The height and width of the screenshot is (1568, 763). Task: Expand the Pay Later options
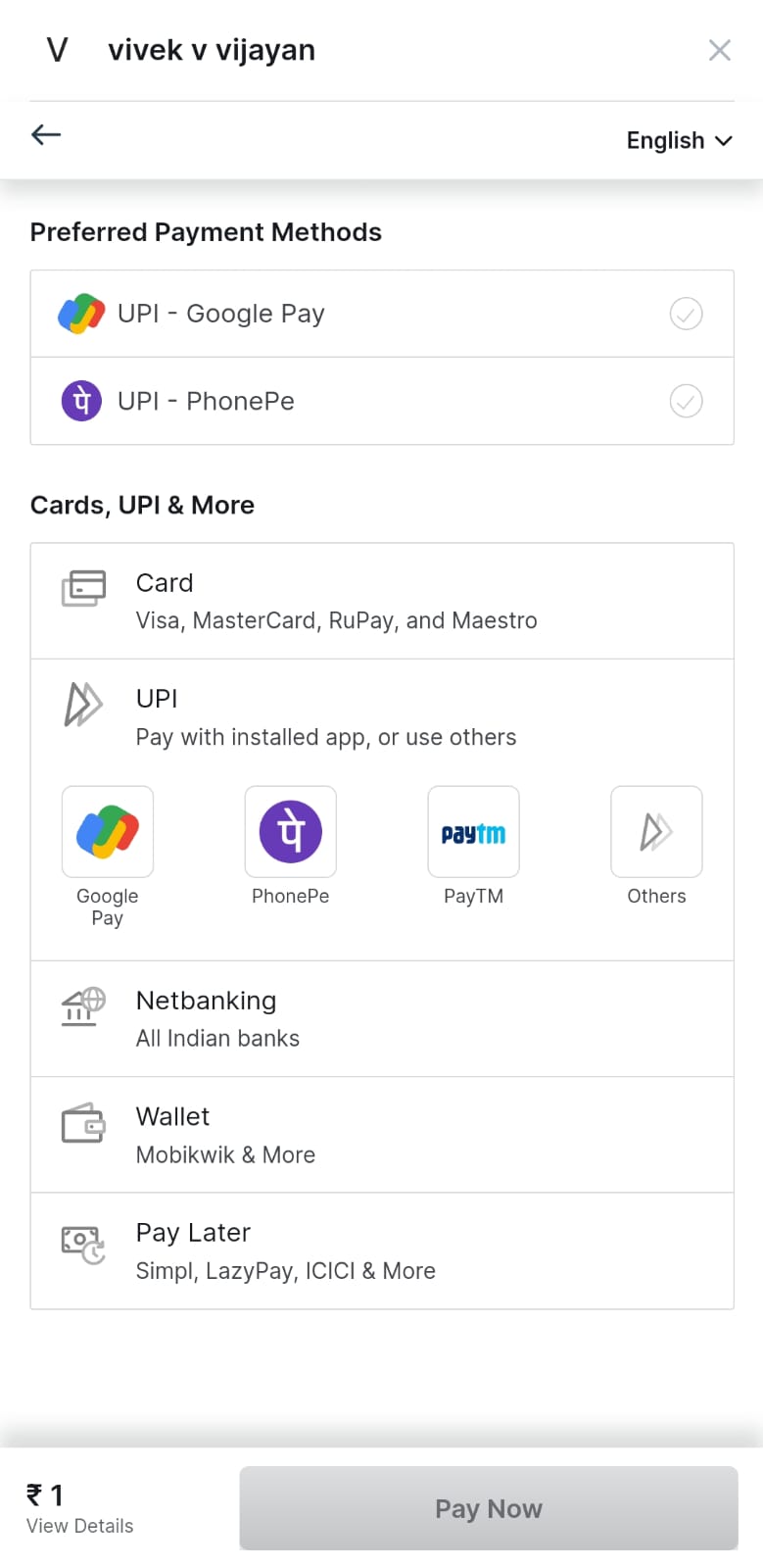click(x=381, y=1250)
